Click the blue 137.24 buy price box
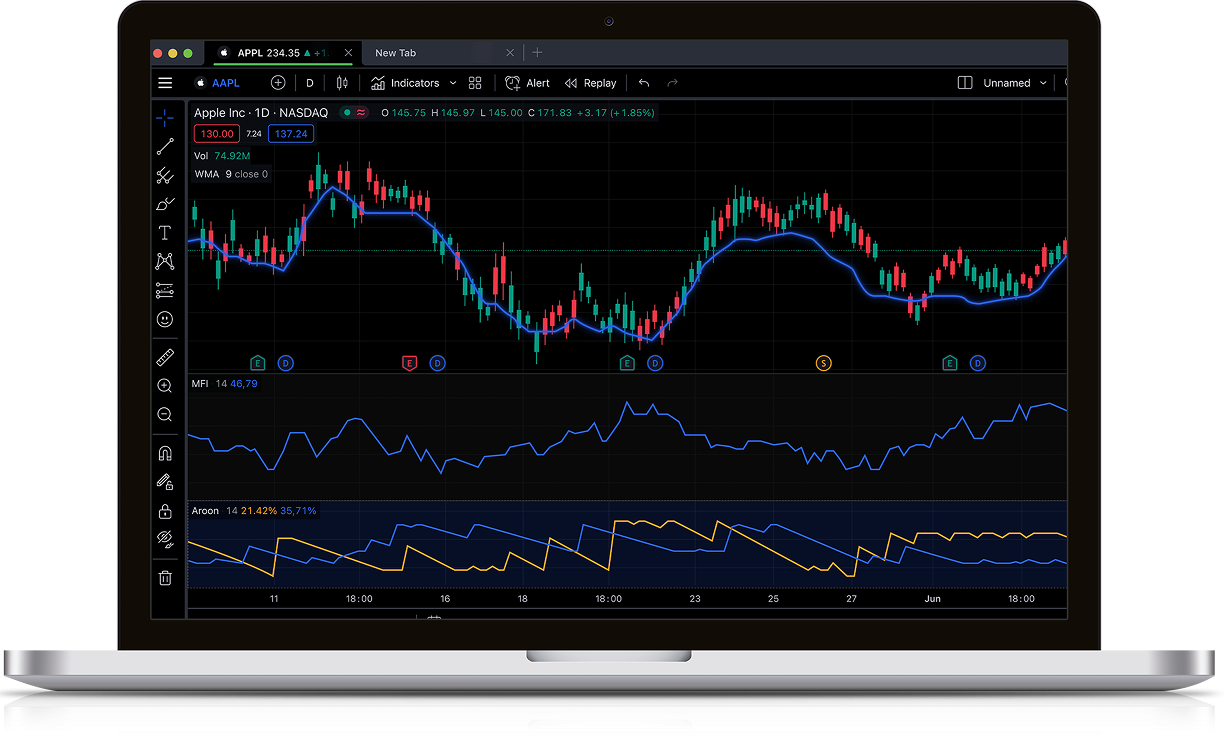The width and height of the screenshot is (1224, 748). (x=291, y=134)
